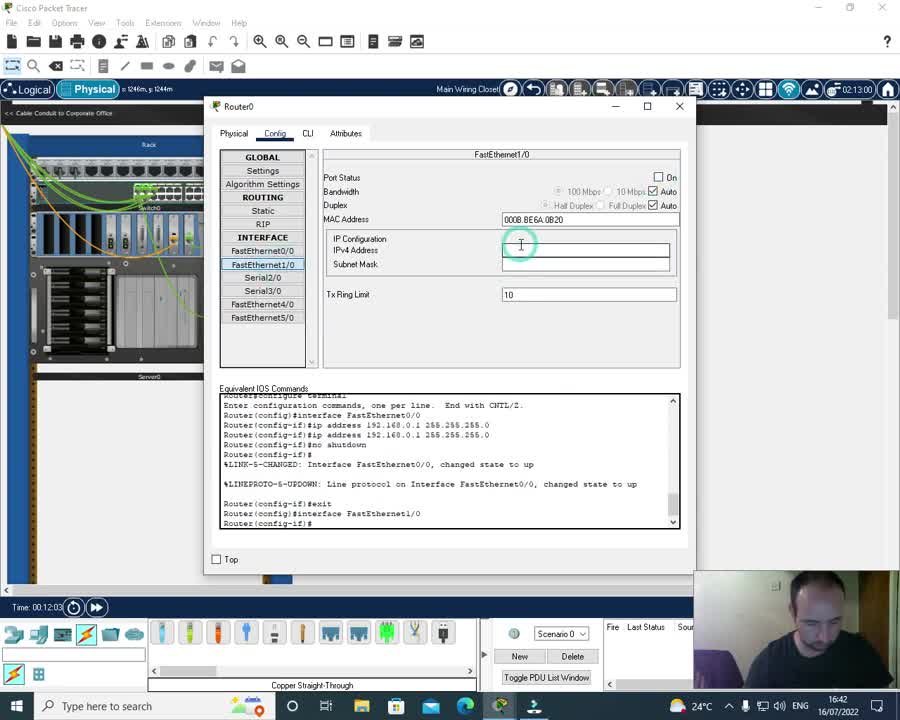Viewport: 900px width, 720px height.
Task: Choose the Place Note tool
Action: tap(103, 66)
